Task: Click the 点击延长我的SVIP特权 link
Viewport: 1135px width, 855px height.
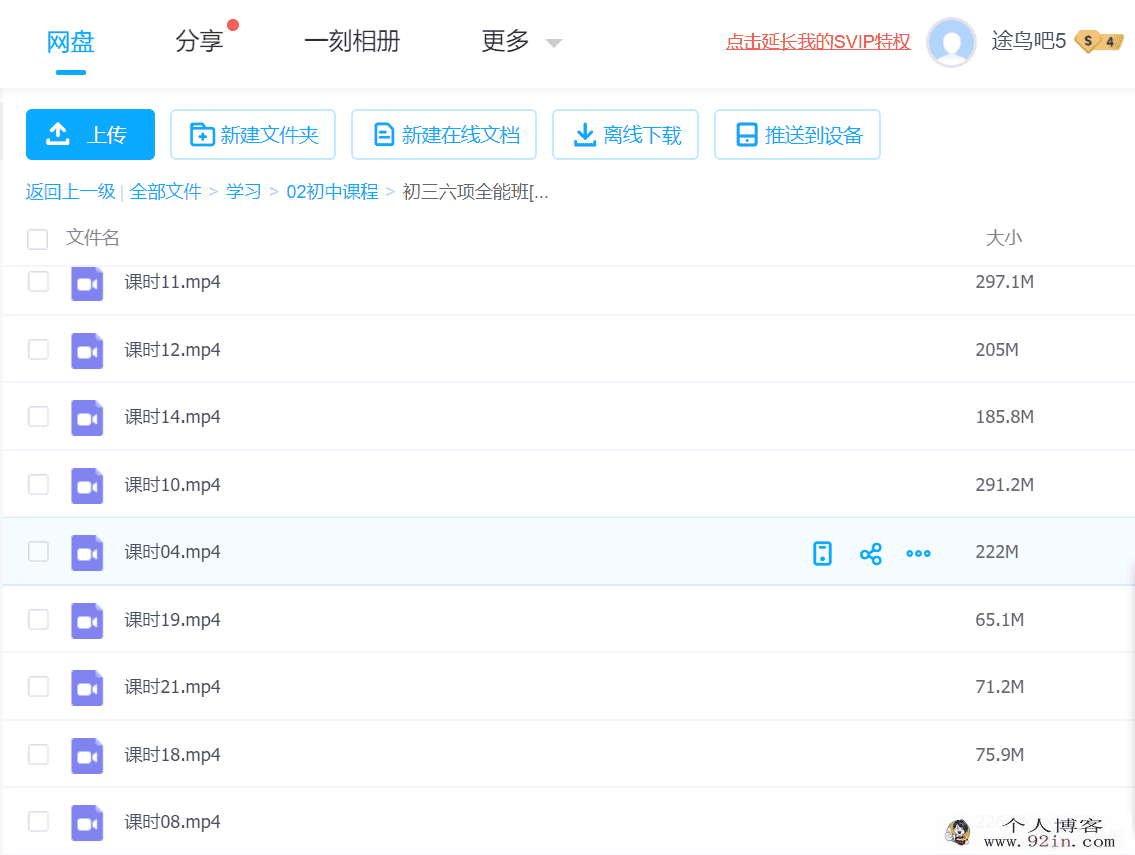Action: point(818,42)
